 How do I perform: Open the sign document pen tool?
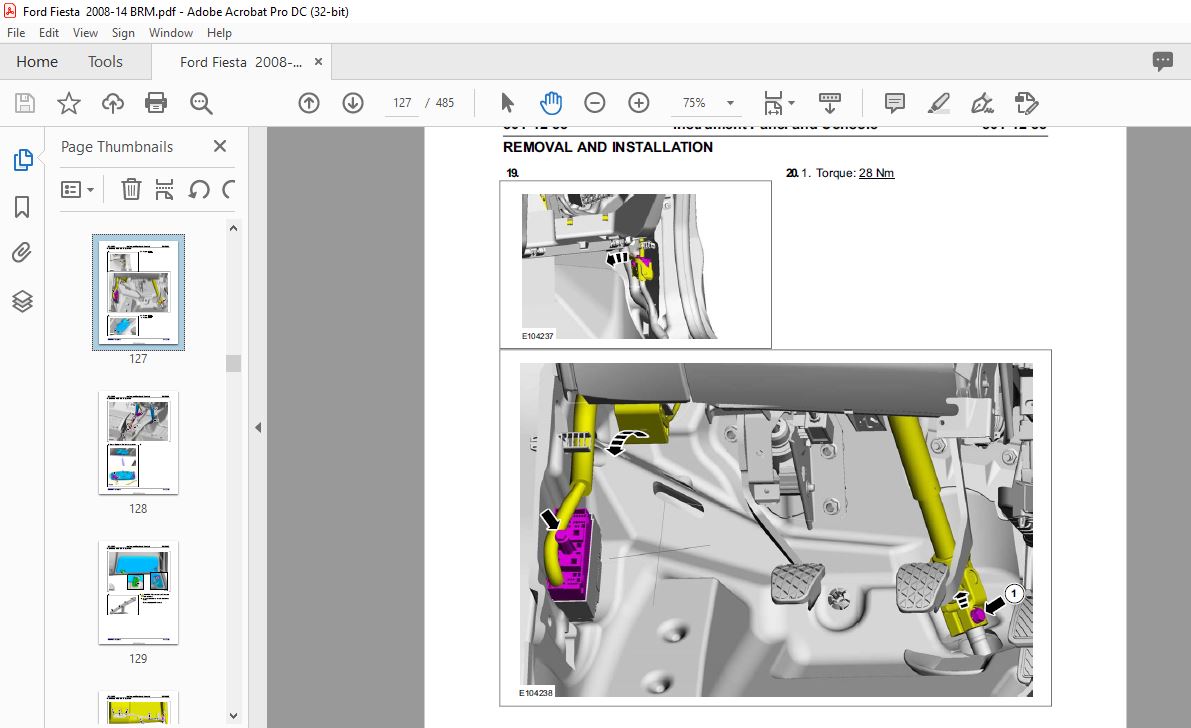point(982,103)
